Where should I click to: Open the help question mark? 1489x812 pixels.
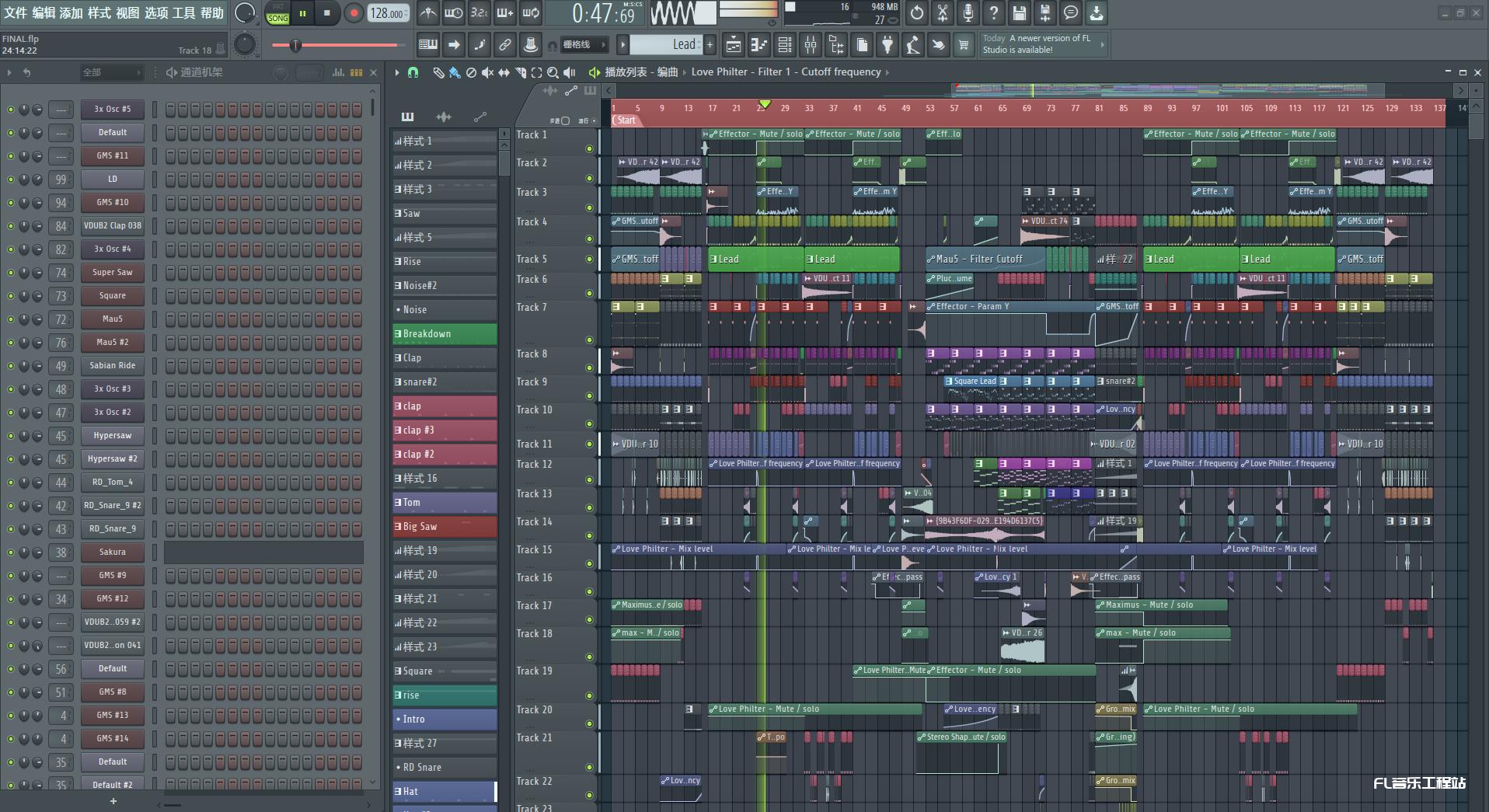click(x=994, y=13)
